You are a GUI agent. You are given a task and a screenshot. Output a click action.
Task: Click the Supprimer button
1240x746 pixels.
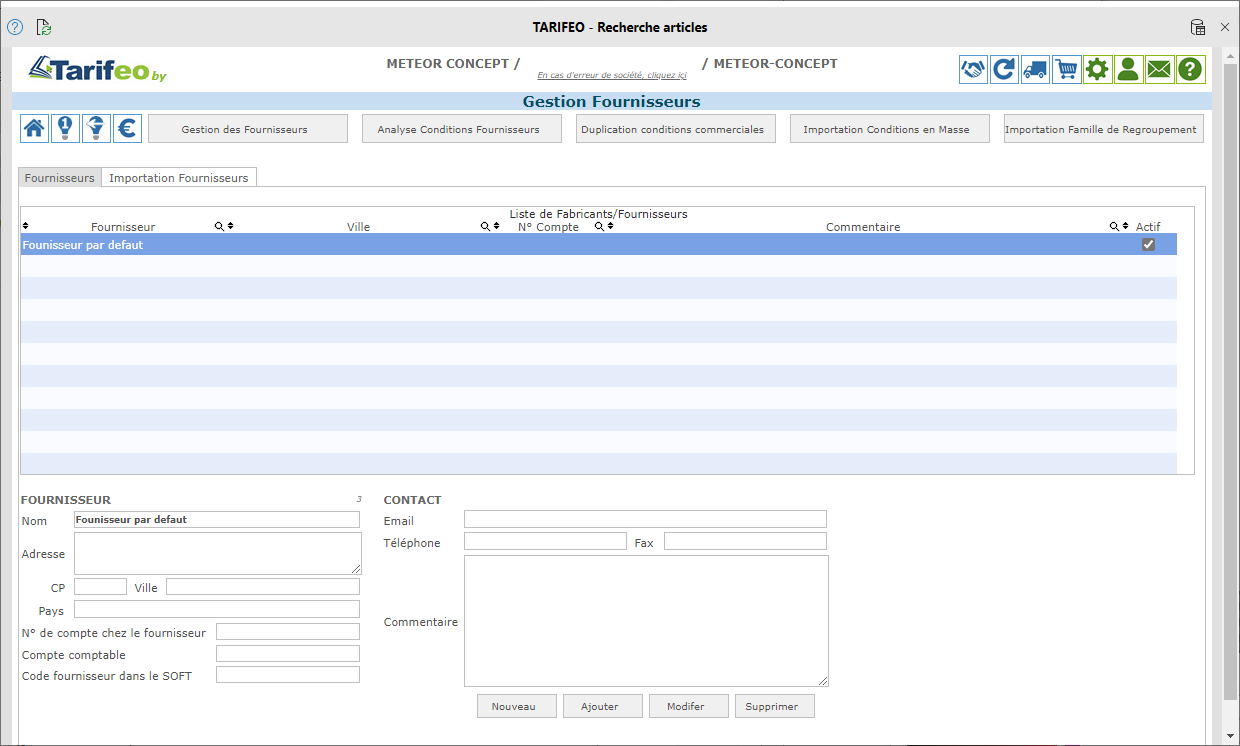pos(775,706)
